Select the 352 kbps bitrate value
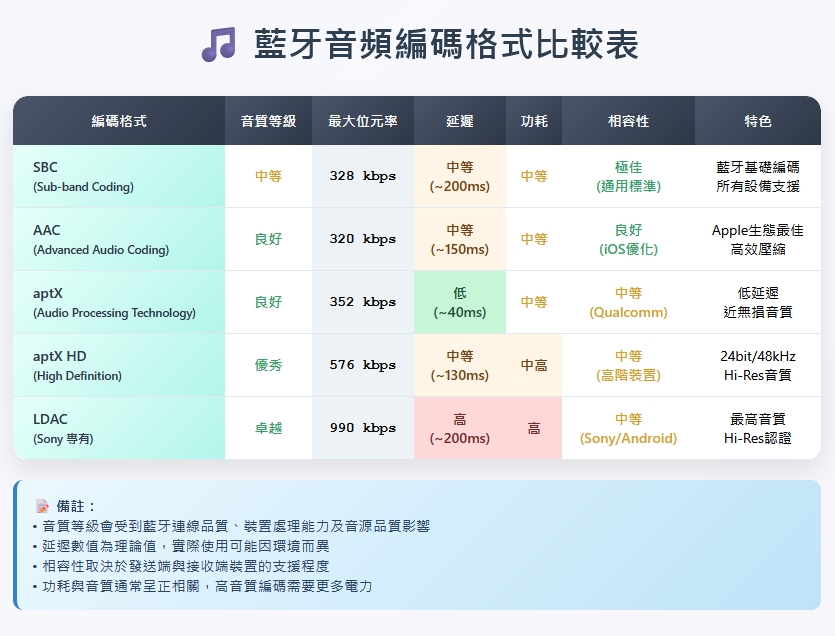The width and height of the screenshot is (835, 636). click(363, 302)
